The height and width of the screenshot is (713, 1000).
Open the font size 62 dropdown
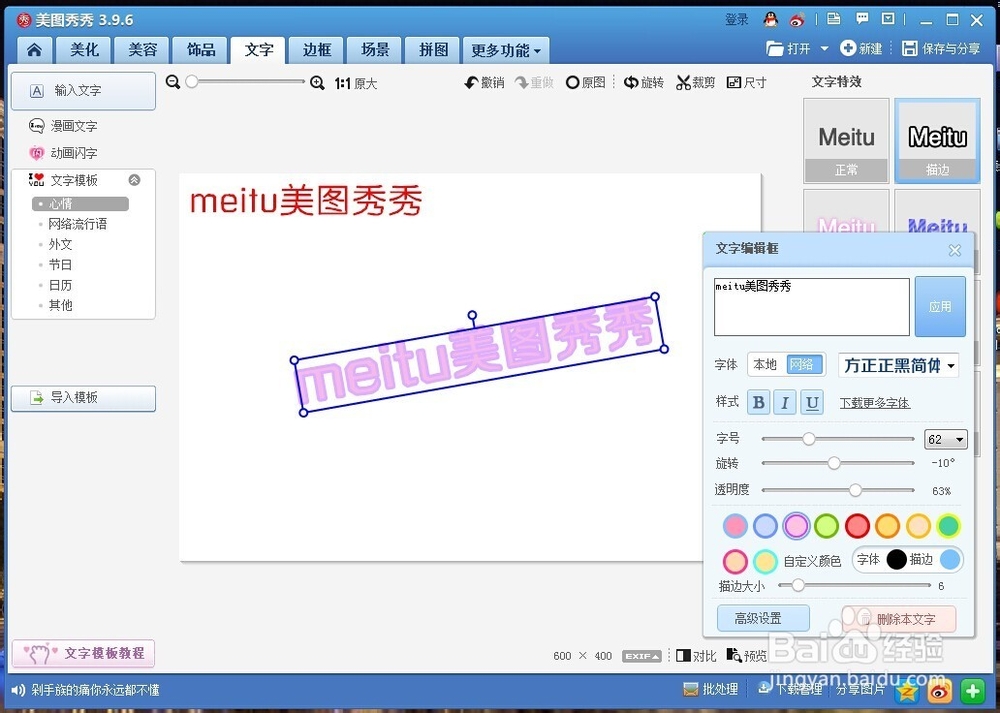(945, 439)
